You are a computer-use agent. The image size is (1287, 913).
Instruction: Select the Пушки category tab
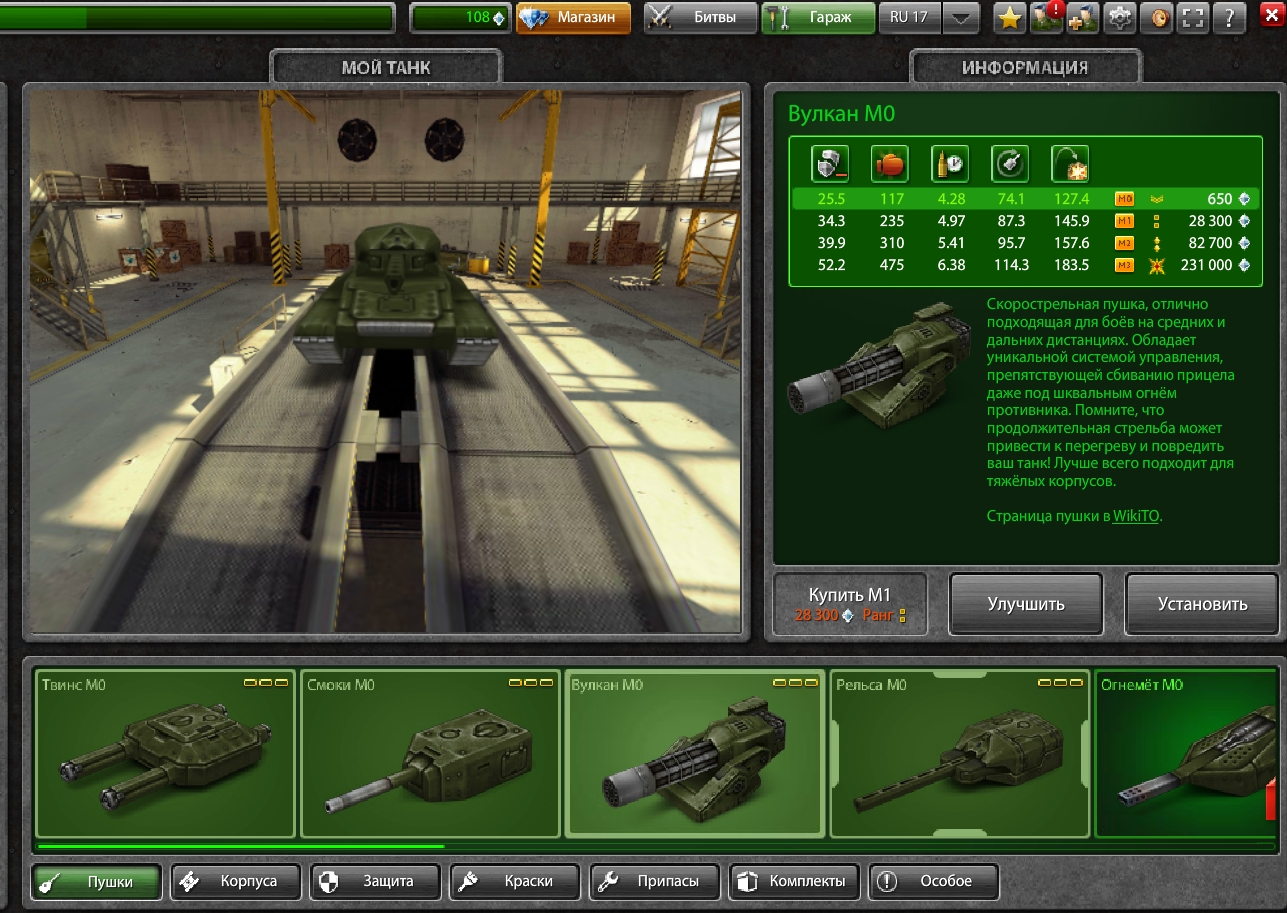point(97,881)
